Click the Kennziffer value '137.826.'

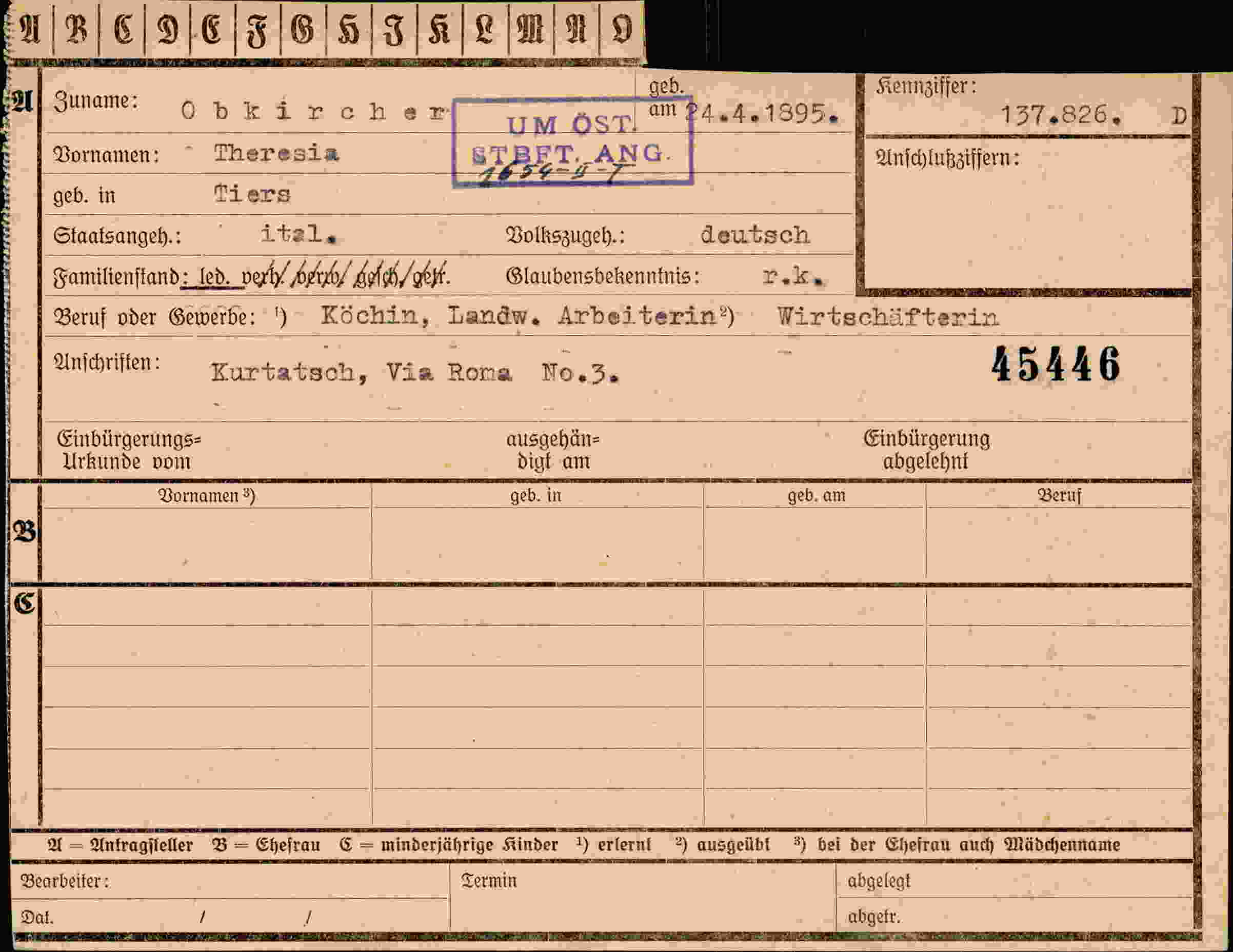click(x=1061, y=115)
